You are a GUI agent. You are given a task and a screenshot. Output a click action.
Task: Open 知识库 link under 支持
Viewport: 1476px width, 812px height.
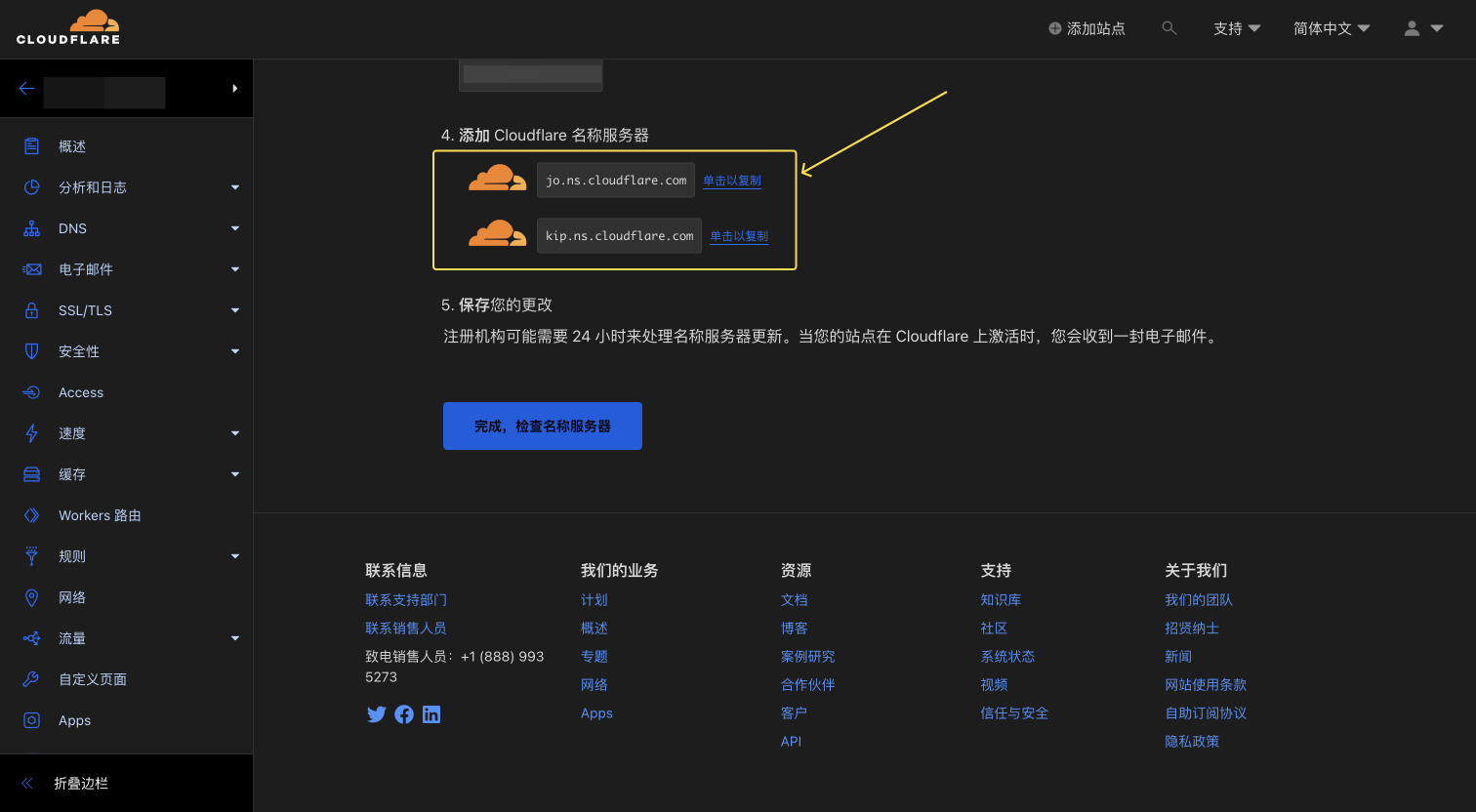pyautogui.click(x=1001, y=600)
